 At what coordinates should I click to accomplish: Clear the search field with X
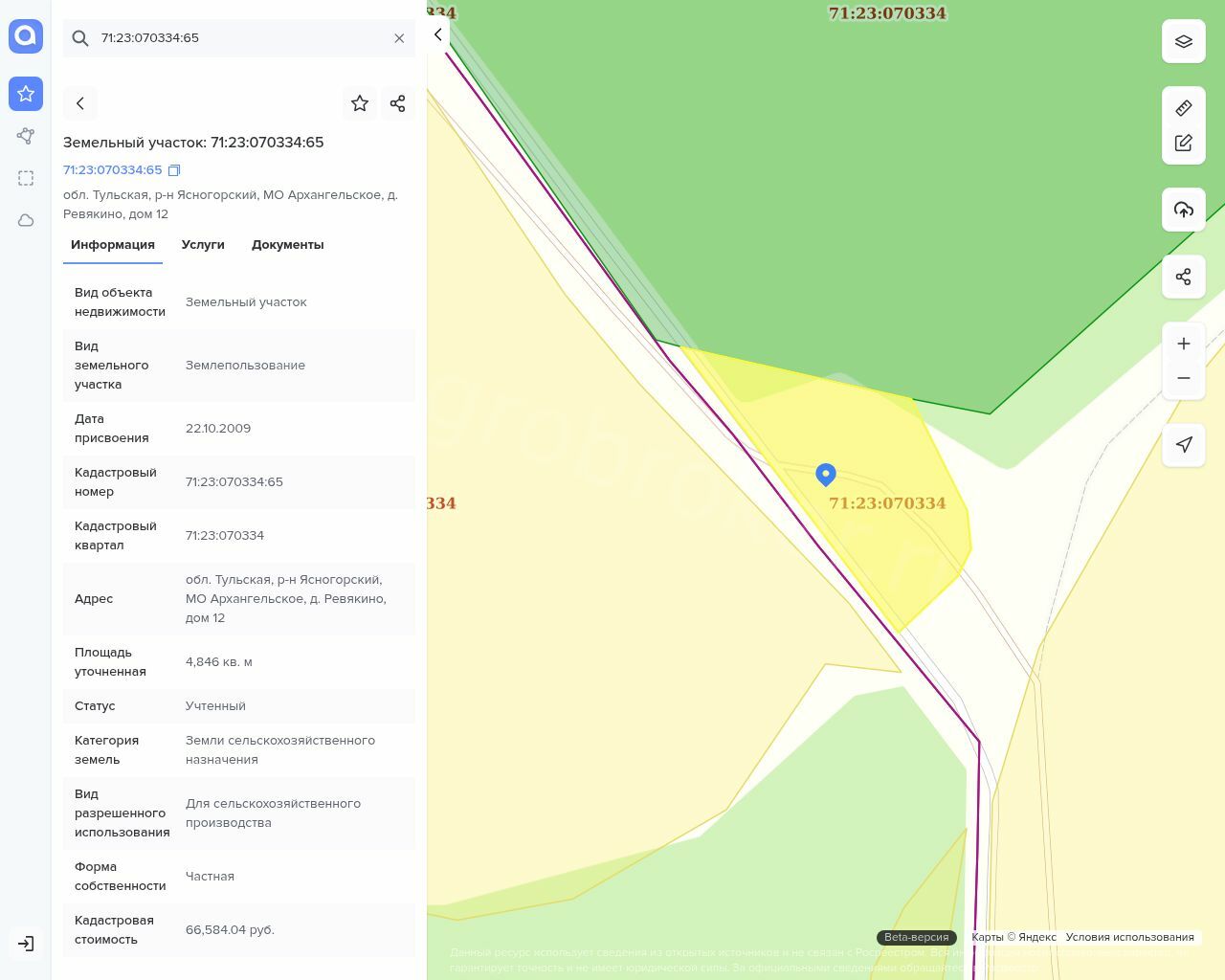coord(399,38)
